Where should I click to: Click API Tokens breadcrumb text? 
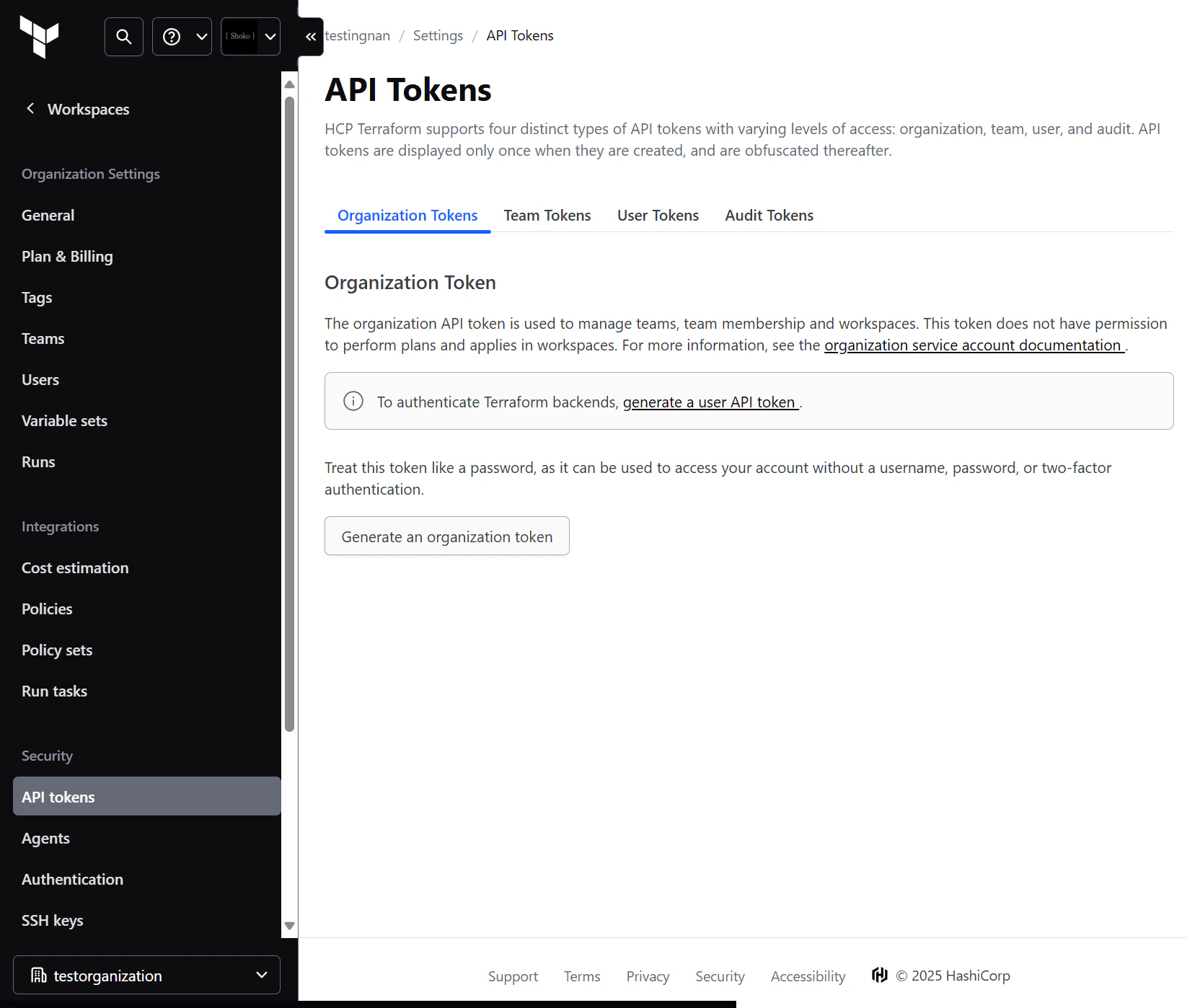(520, 35)
